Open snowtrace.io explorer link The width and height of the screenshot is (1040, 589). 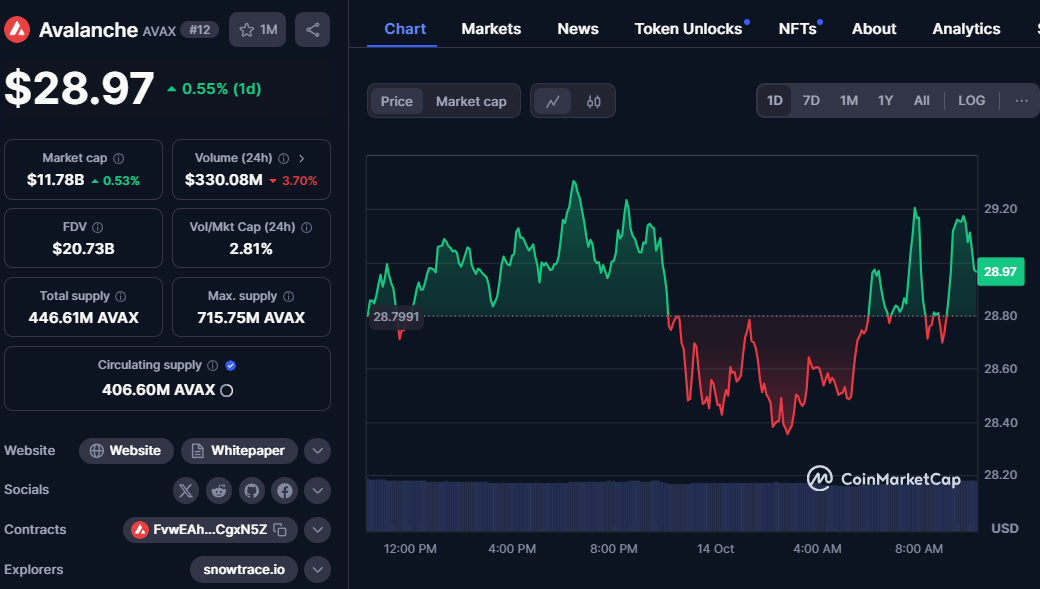(243, 570)
